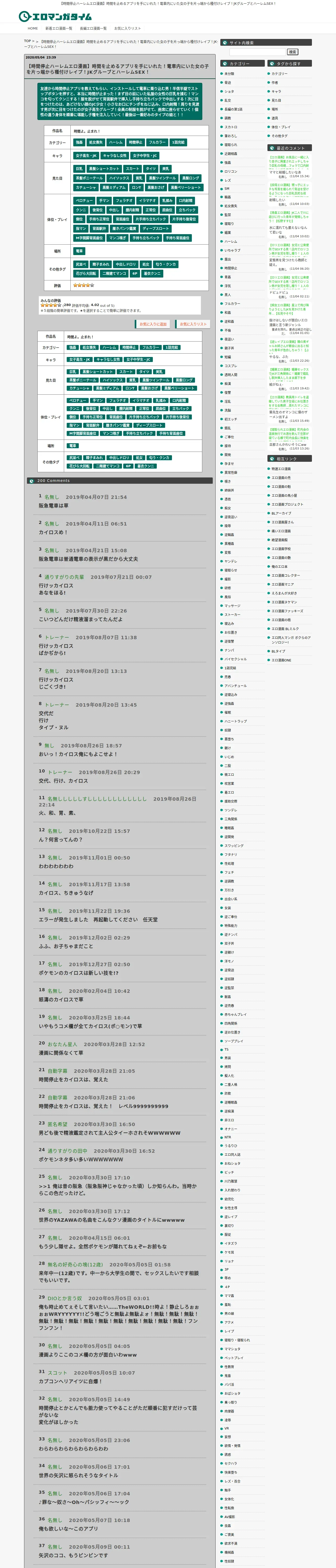Click commenter name おなたん星人
The width and height of the screenshot is (336, 1568).
pos(62,1044)
